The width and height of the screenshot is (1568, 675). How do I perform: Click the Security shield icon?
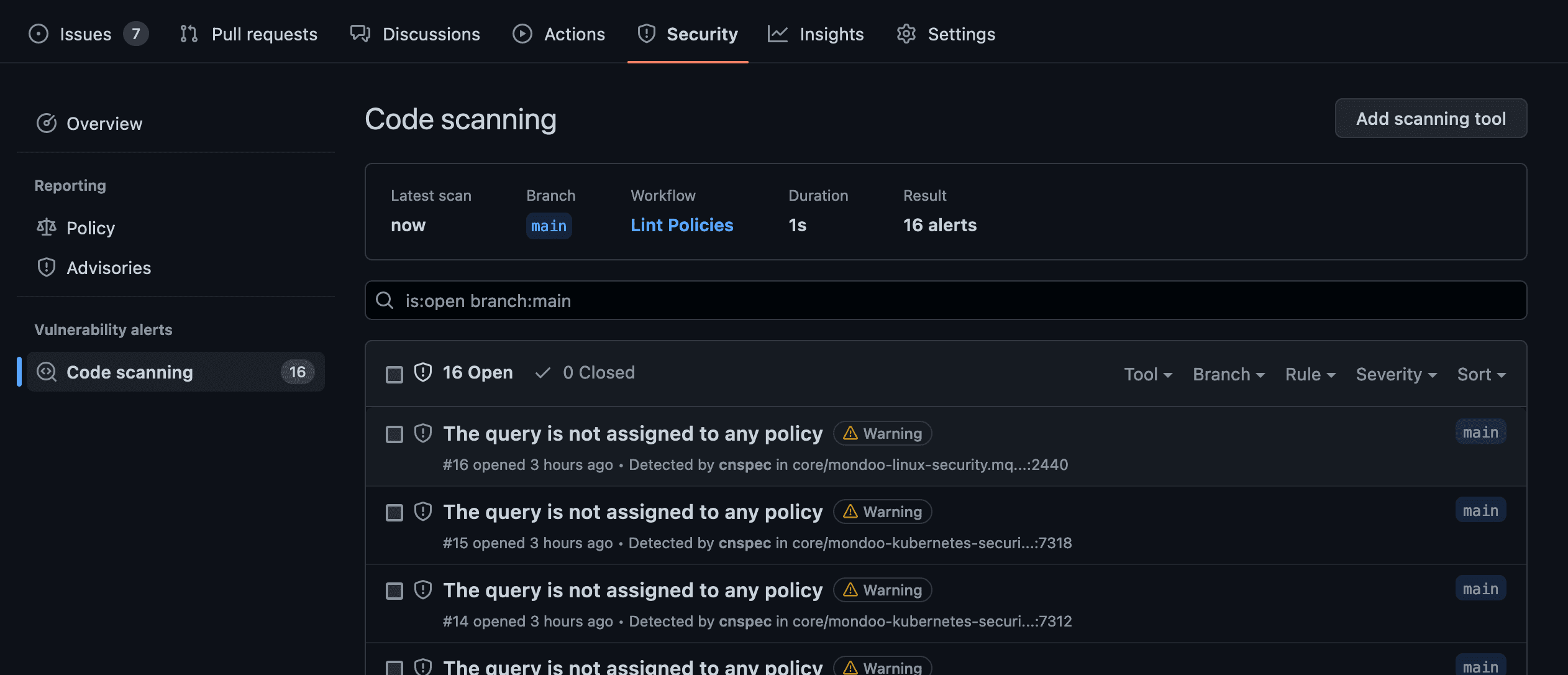[x=646, y=34]
